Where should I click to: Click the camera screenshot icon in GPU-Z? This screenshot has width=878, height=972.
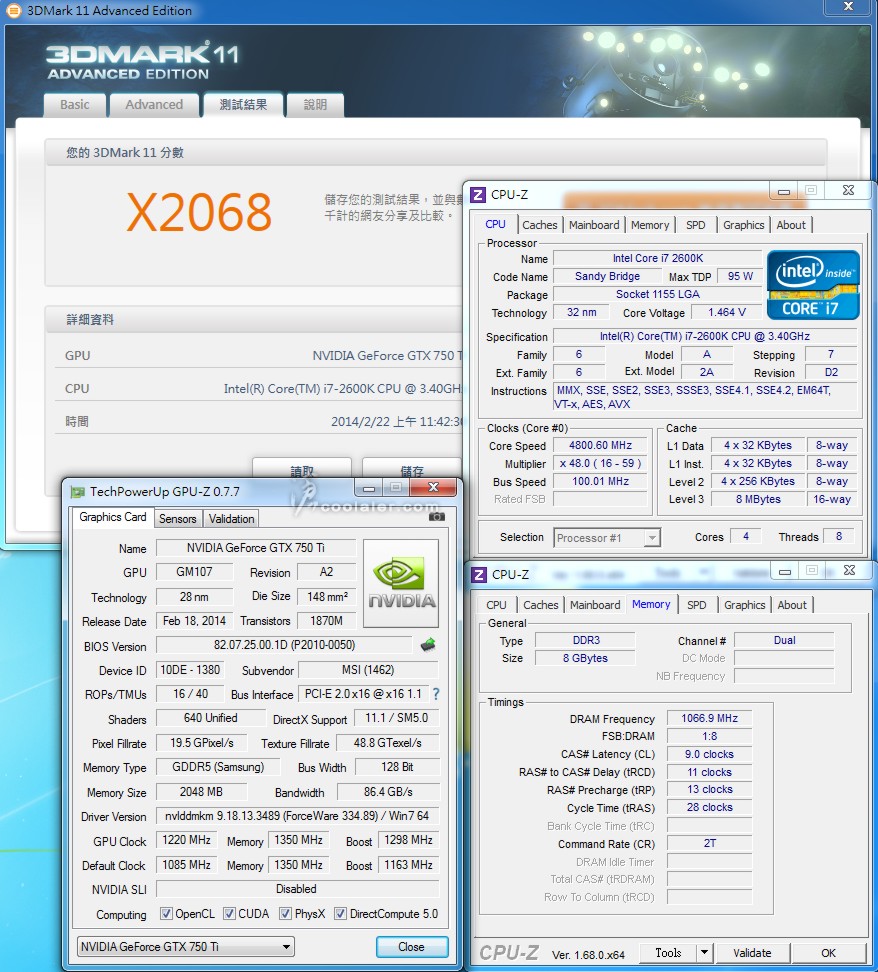coord(437,516)
